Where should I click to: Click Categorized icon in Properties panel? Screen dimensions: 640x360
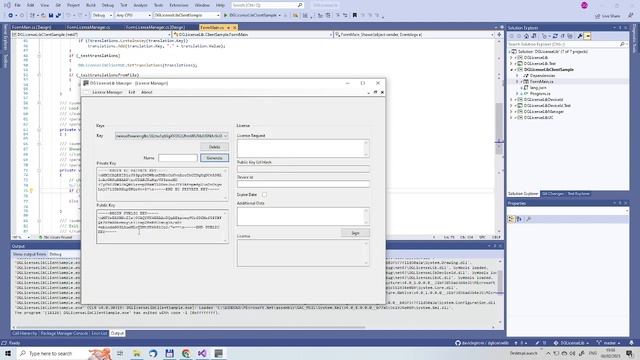(511, 219)
